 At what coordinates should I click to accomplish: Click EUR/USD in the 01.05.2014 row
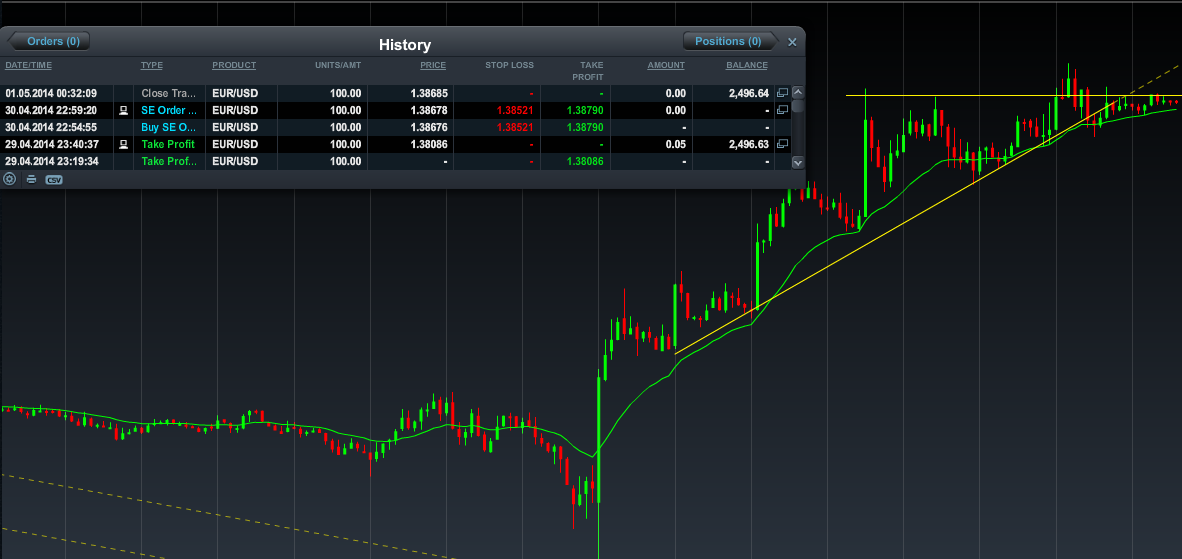[x=235, y=93]
